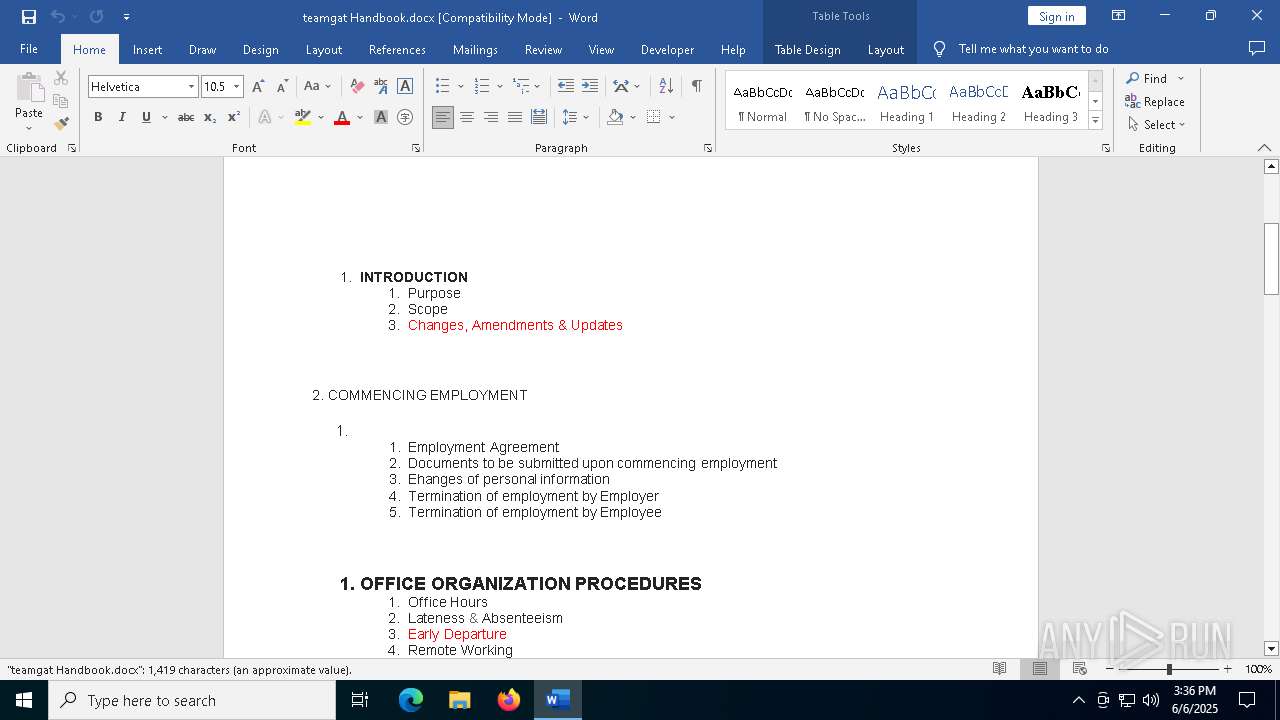Open Comments pane icon in ribbon

coord(1257,48)
